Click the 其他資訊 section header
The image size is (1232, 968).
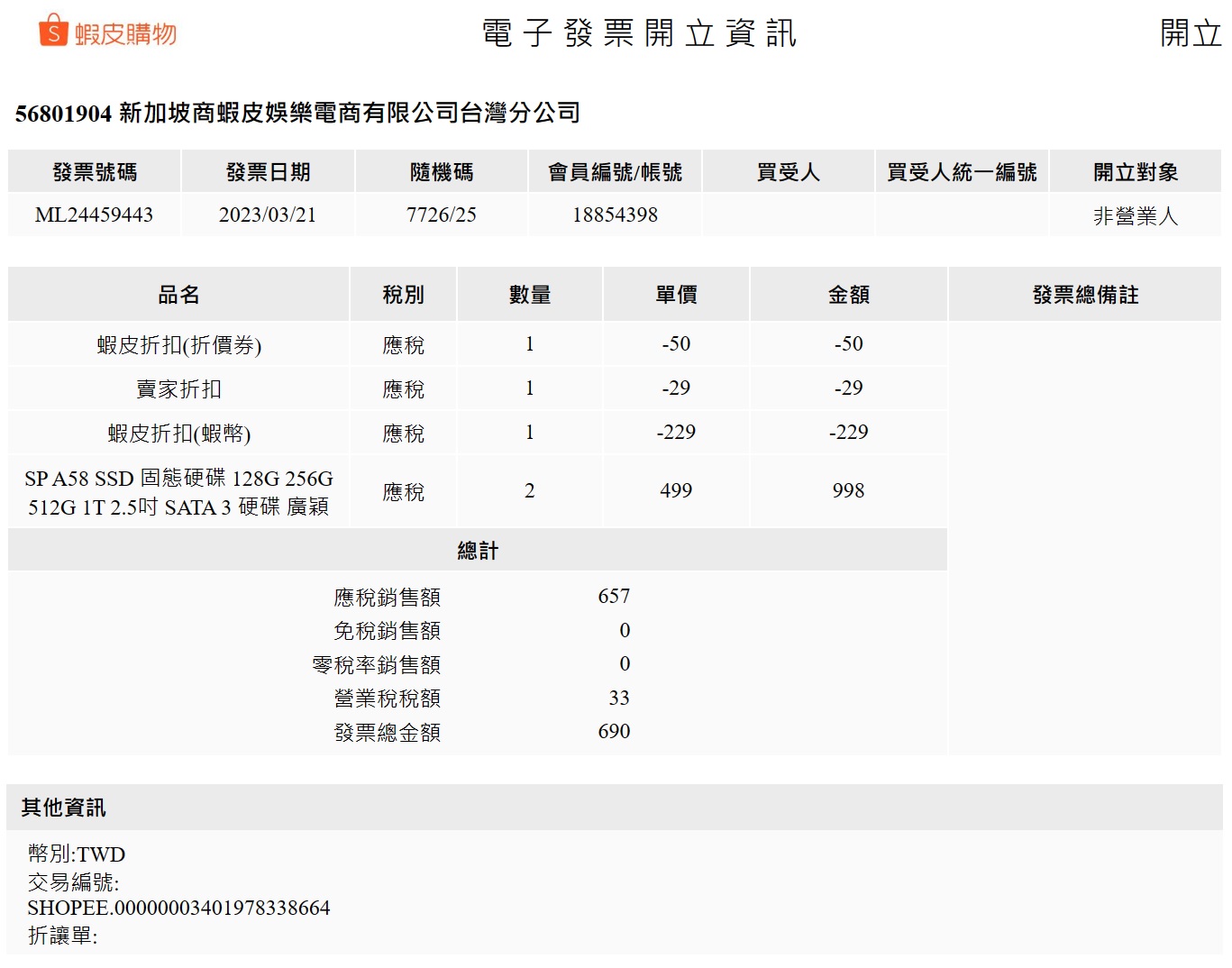(63, 808)
